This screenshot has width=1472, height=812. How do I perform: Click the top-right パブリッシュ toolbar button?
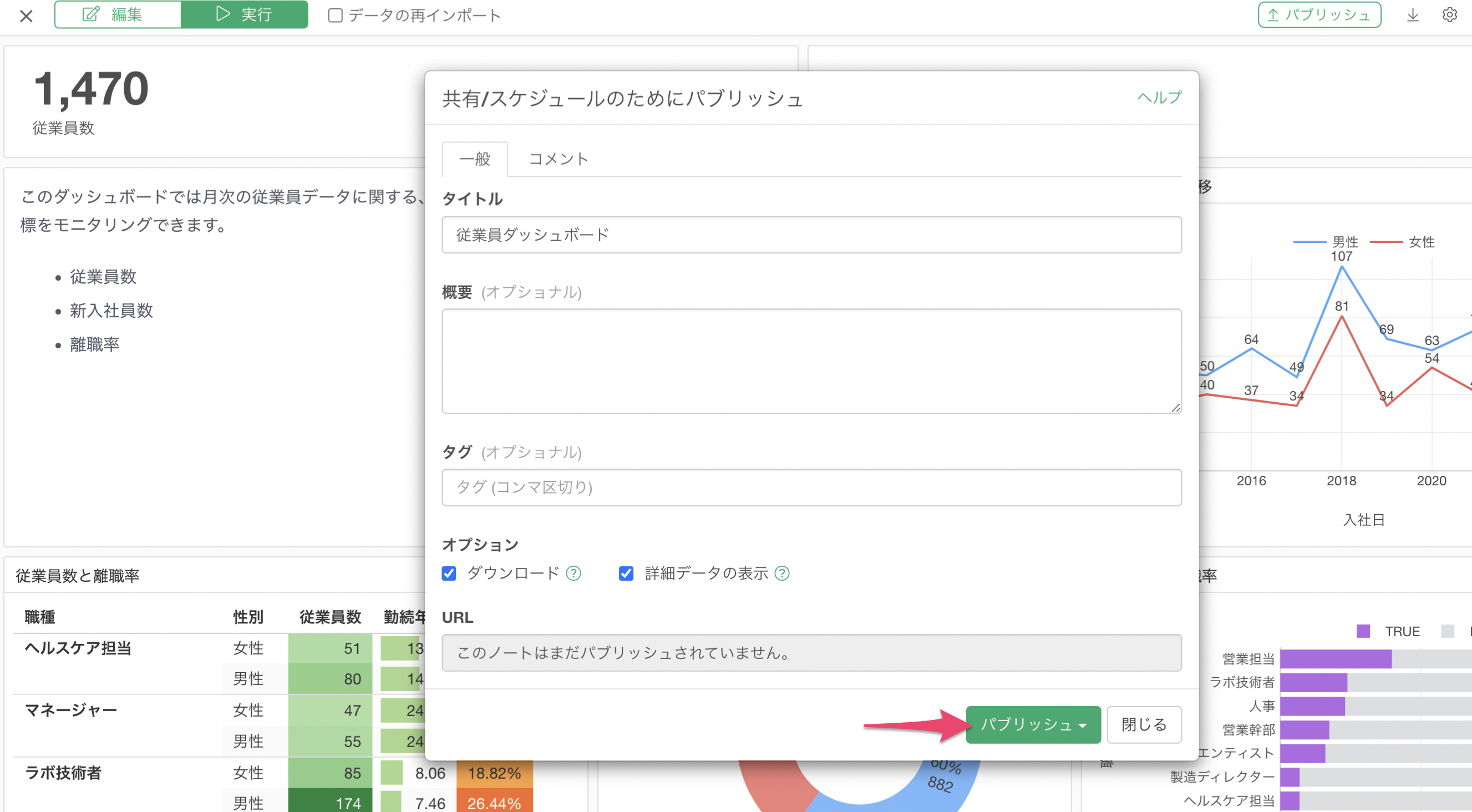1319,15
